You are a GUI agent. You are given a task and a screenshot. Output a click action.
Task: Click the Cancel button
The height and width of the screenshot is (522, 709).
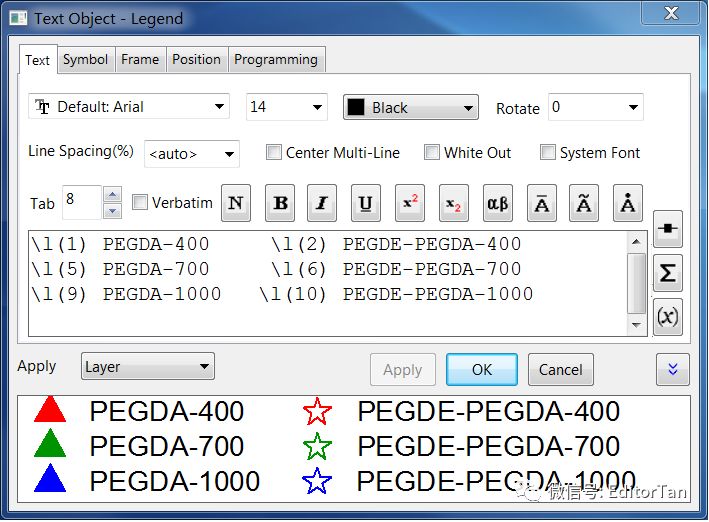561,370
